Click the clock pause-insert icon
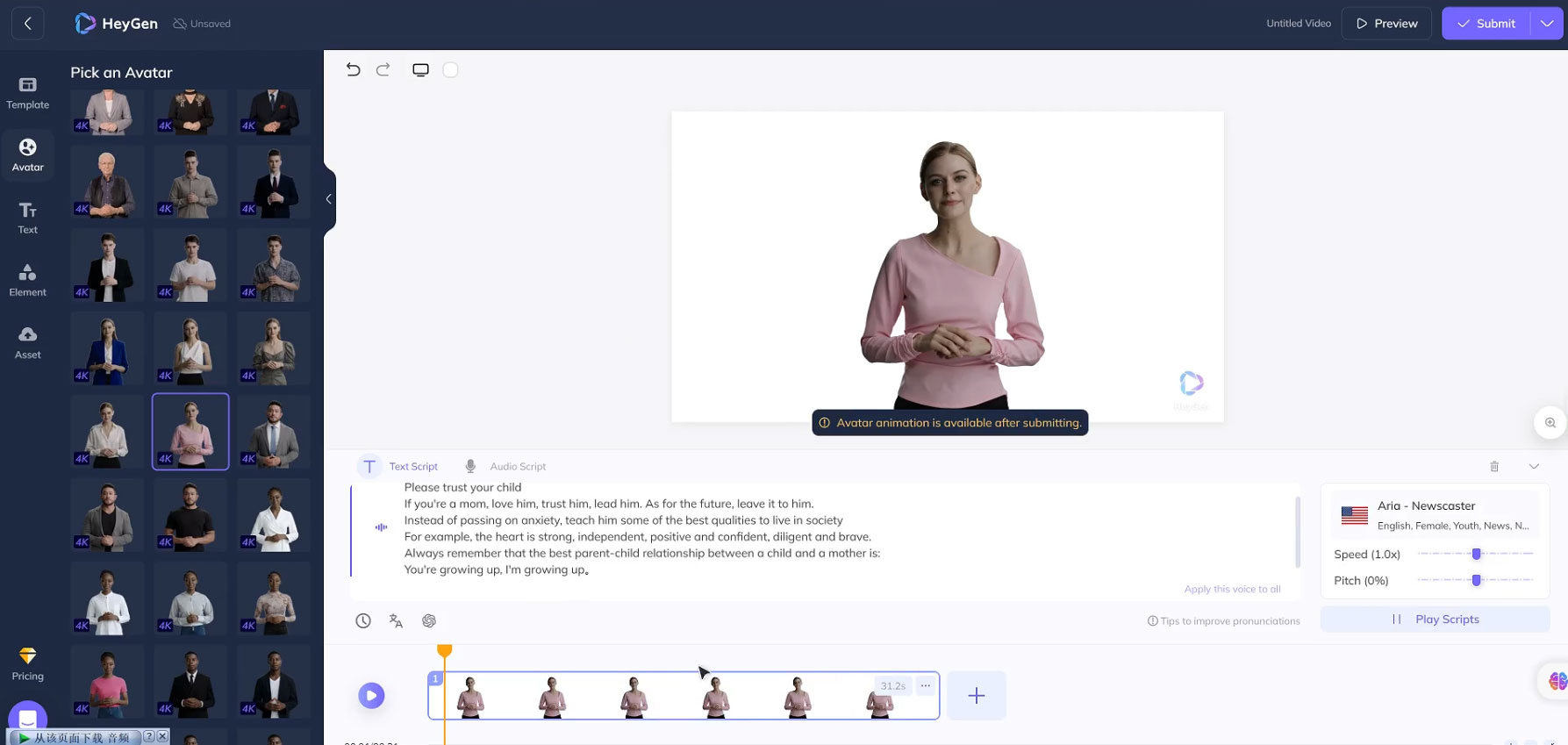The width and height of the screenshot is (1568, 745). pyautogui.click(x=363, y=621)
